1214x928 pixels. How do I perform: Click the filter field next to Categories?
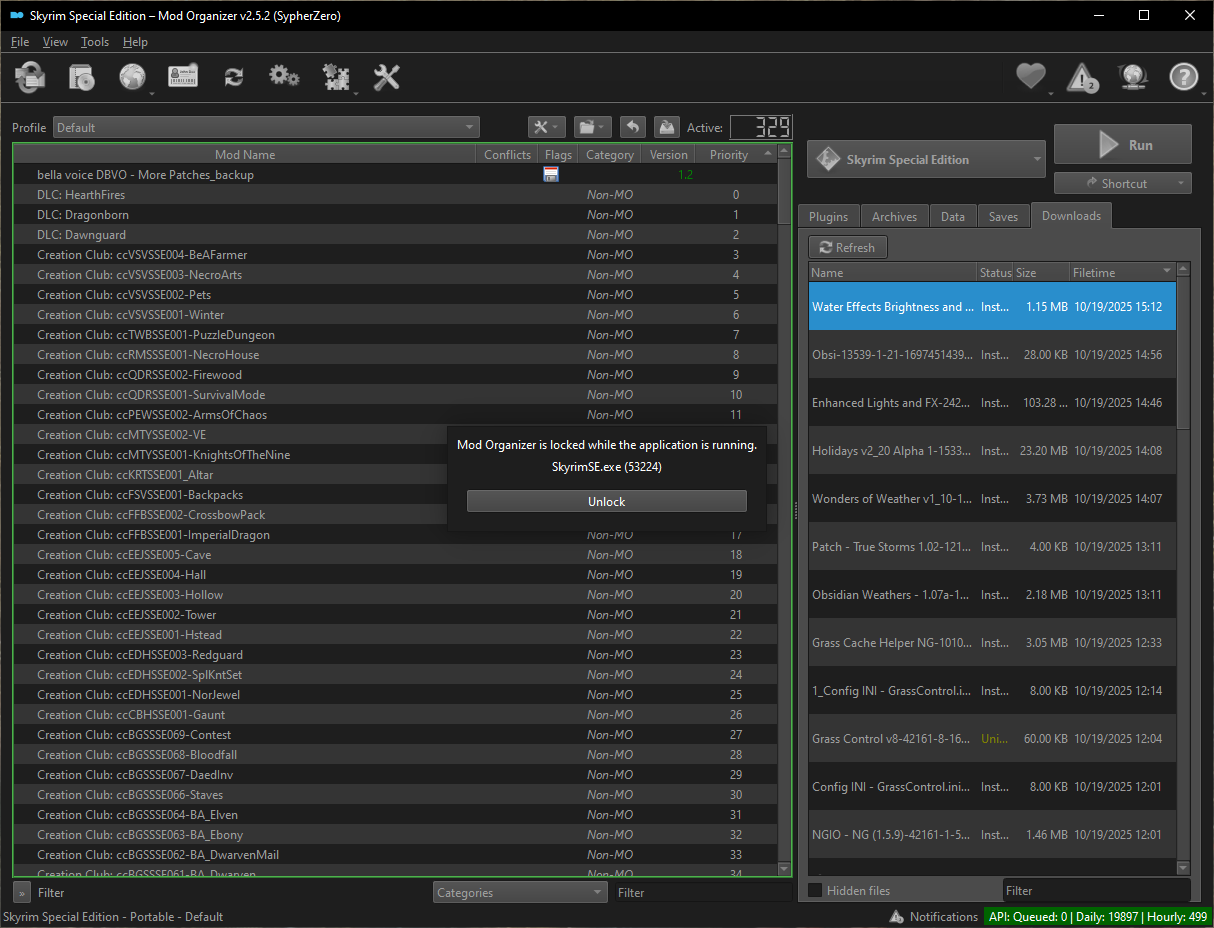[703, 892]
